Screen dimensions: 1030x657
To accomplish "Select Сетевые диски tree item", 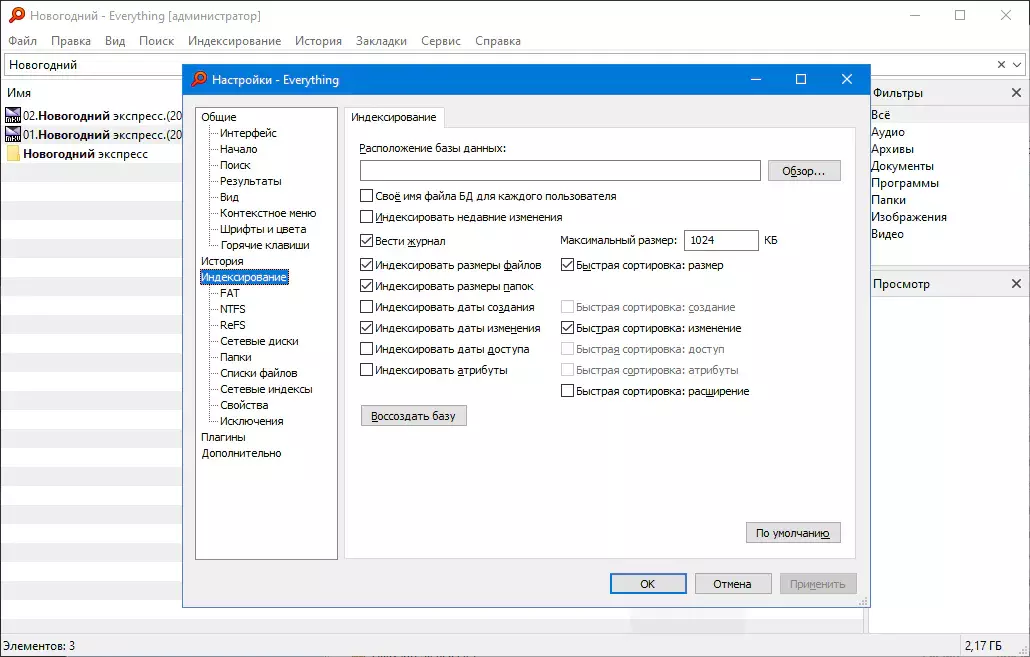I will coord(259,341).
